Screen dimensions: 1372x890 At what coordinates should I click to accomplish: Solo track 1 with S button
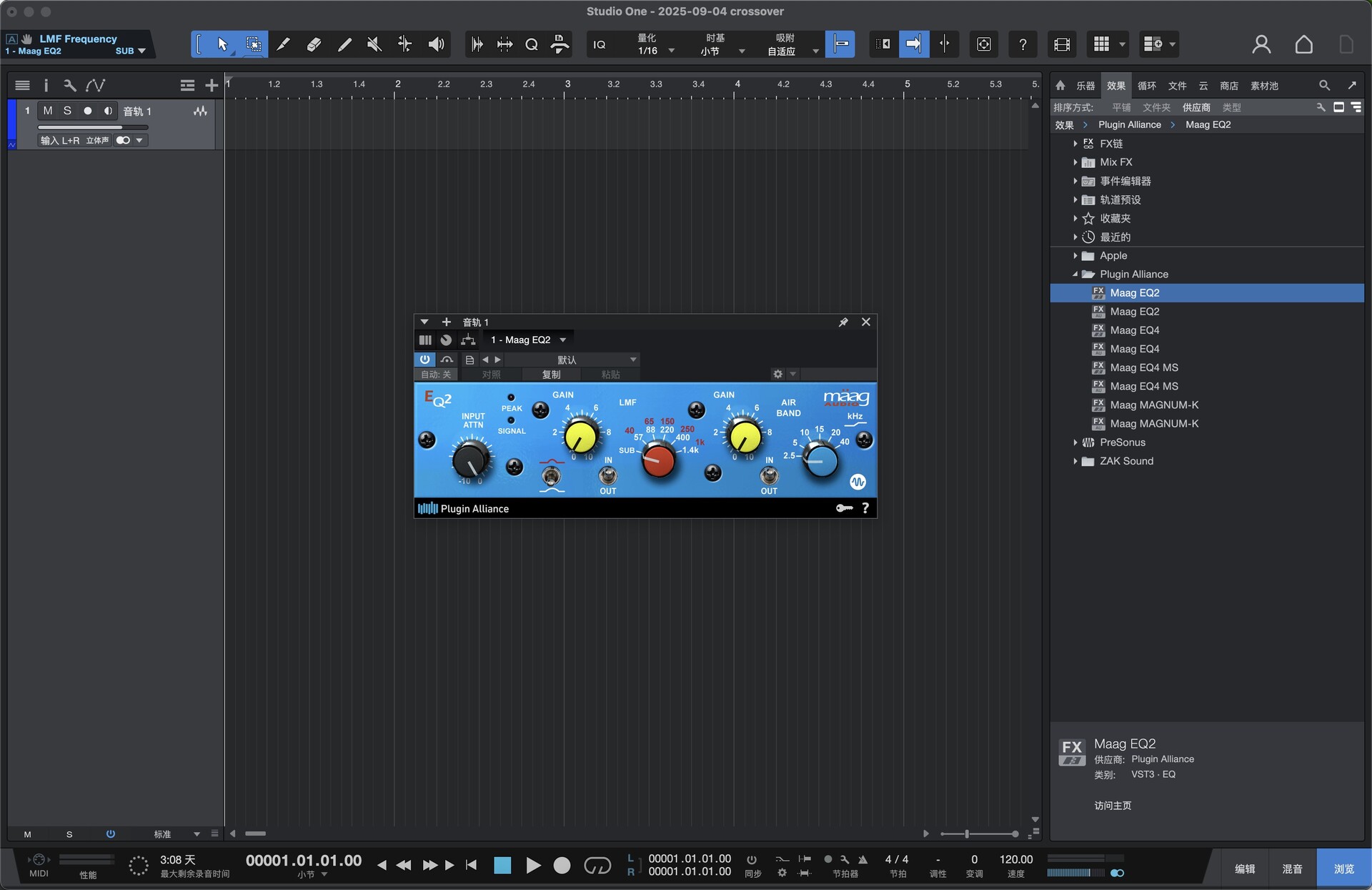point(67,111)
